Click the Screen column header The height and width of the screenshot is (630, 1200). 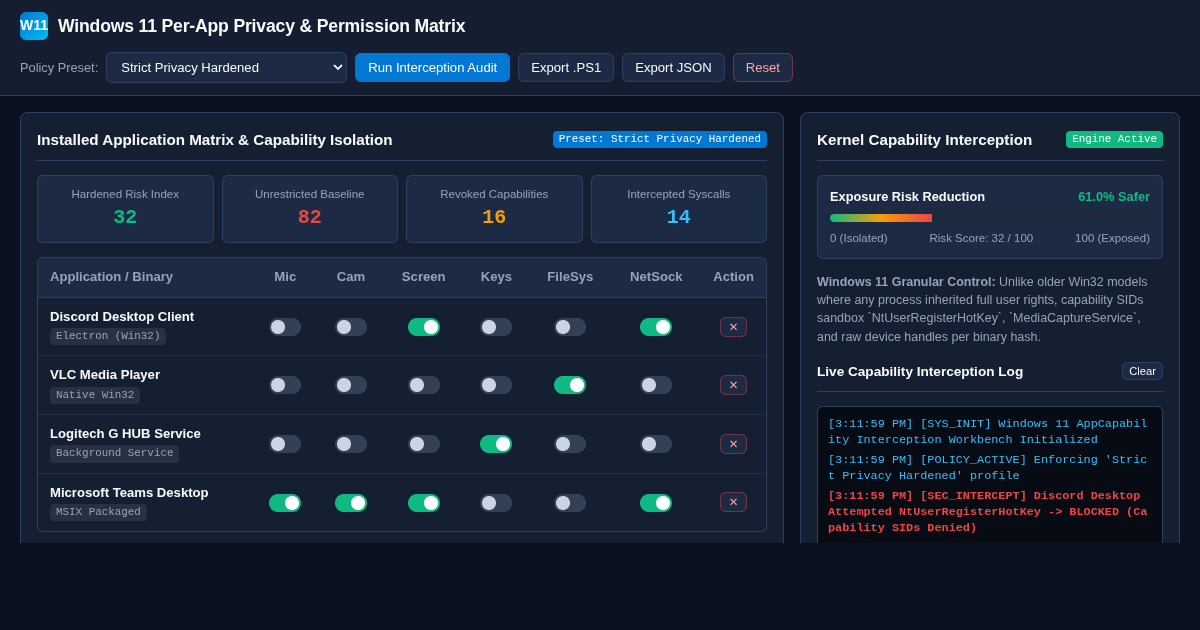[424, 277]
